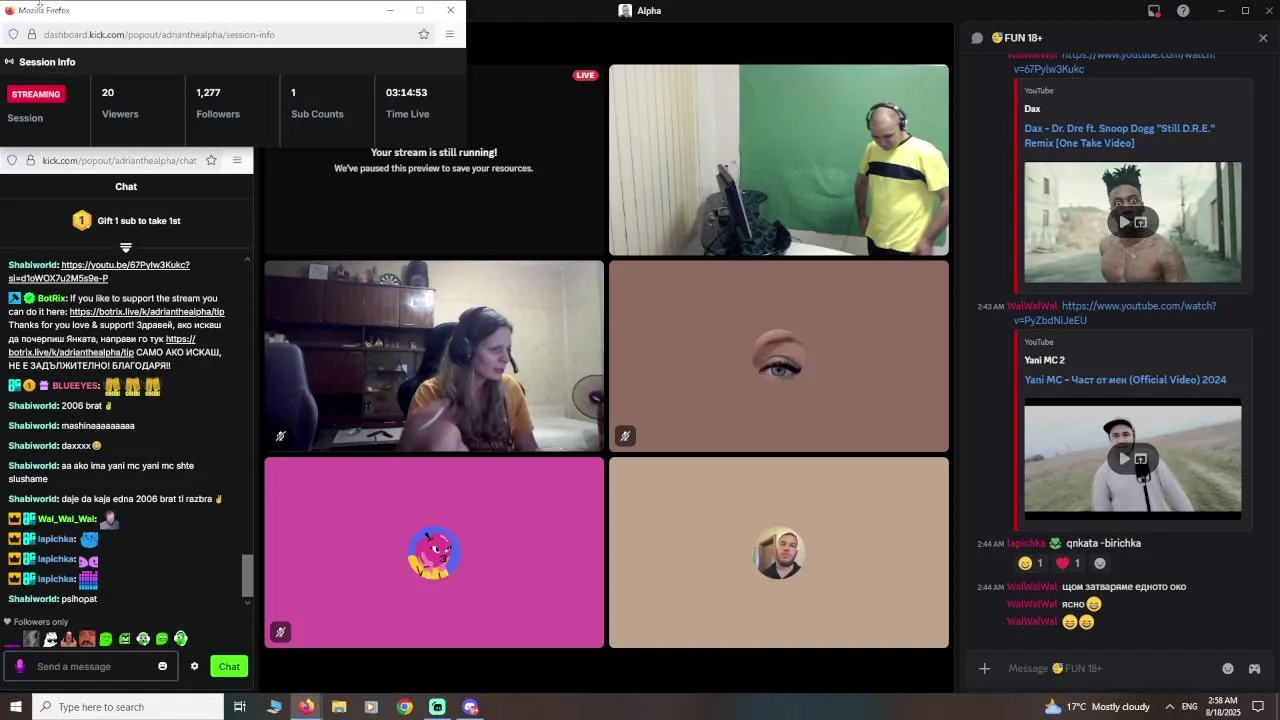The width and height of the screenshot is (1280, 720).
Task: Click BLUEEYES username in Kick chat
Action: coord(75,386)
